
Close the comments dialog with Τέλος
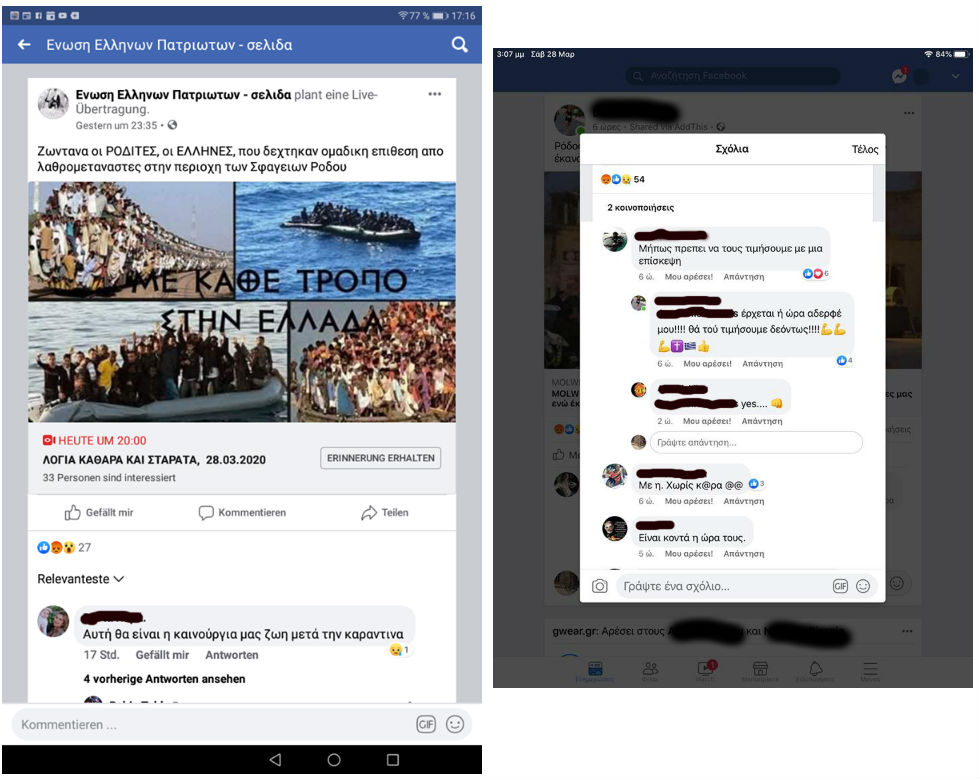[x=864, y=149]
